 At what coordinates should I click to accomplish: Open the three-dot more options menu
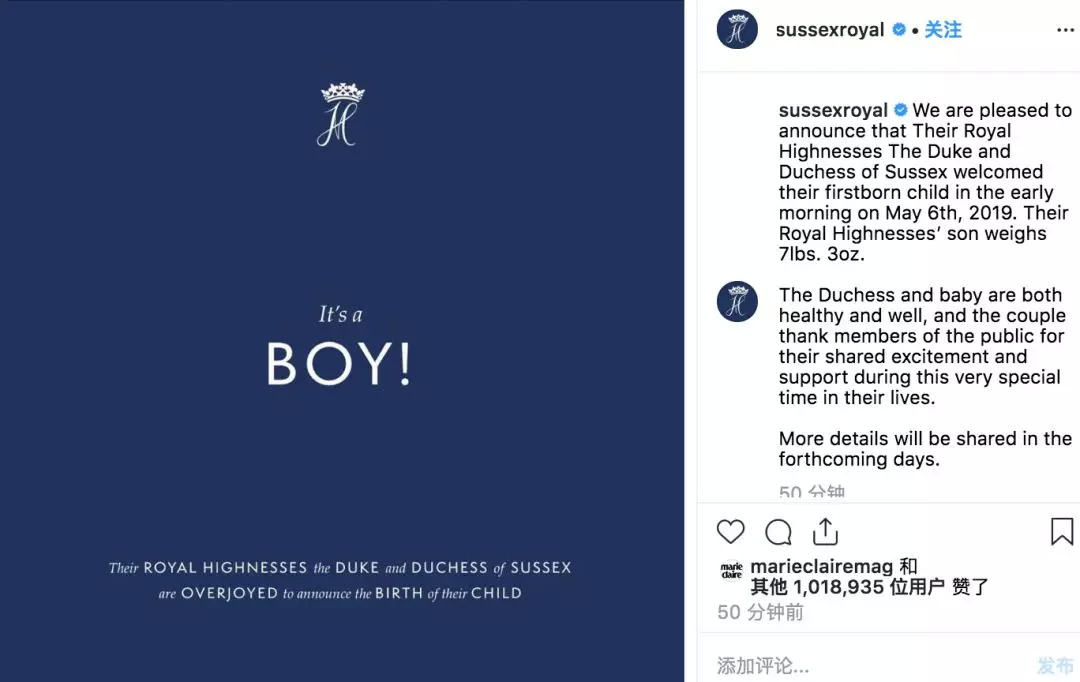[x=1065, y=30]
